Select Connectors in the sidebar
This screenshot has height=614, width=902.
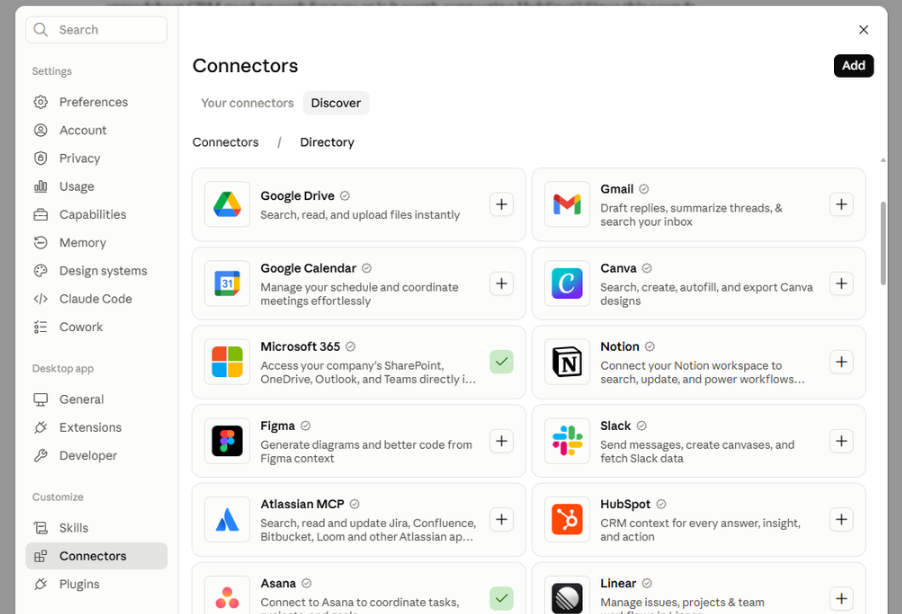[x=96, y=556]
